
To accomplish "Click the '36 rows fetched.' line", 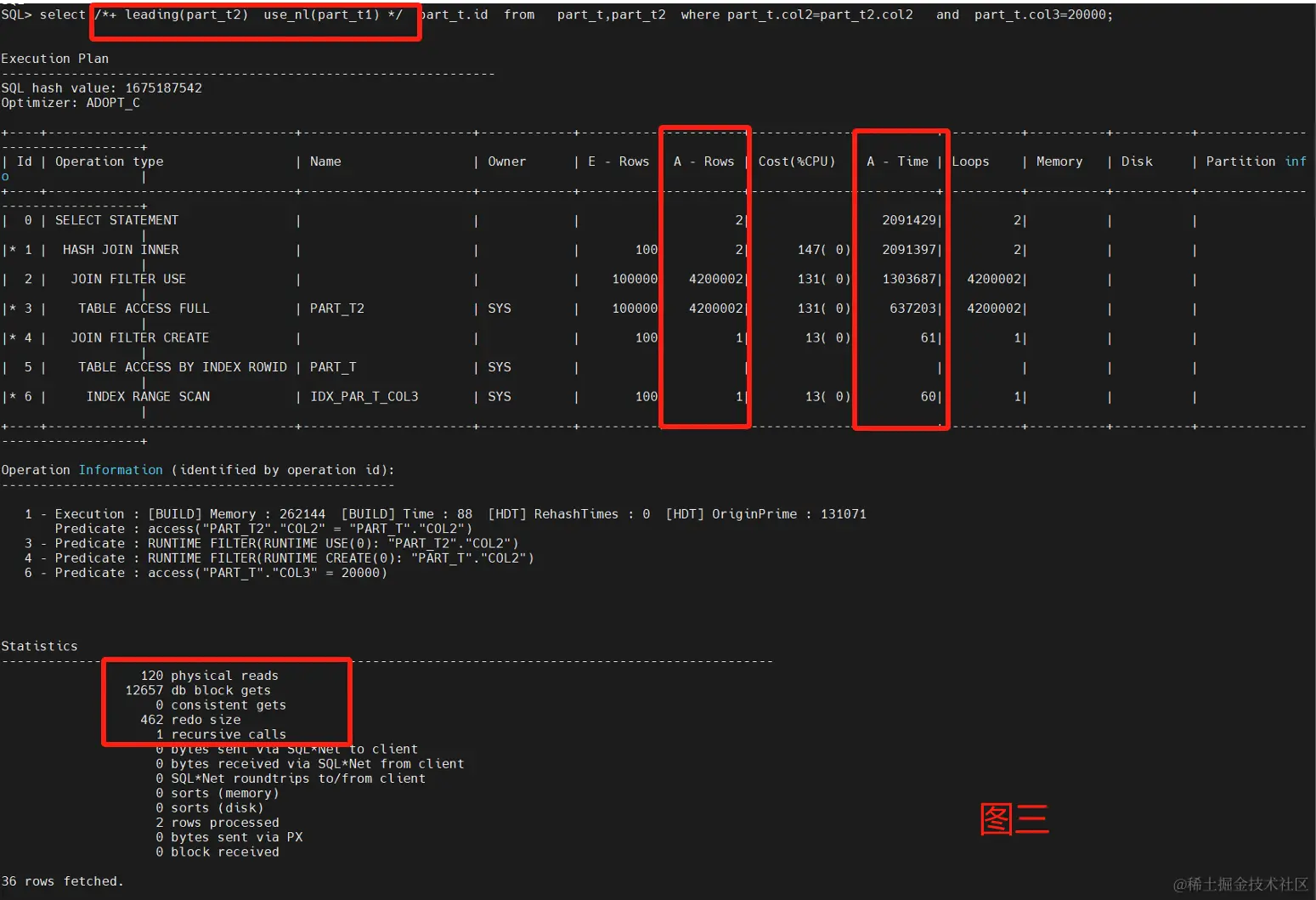I will tap(62, 881).
